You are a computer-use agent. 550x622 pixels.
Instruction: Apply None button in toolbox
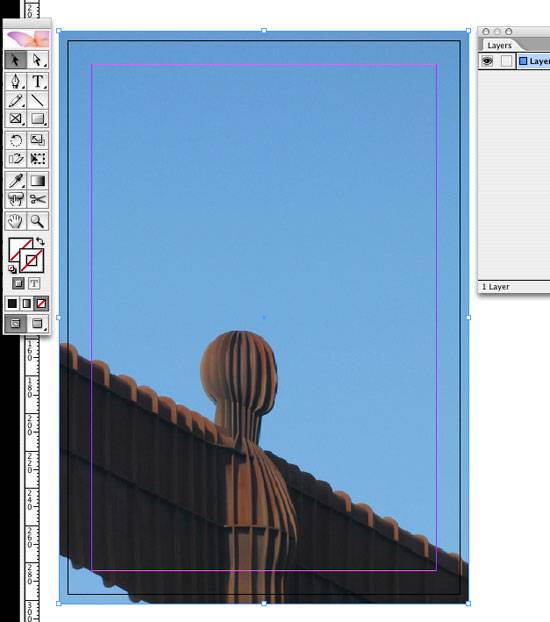[41, 303]
